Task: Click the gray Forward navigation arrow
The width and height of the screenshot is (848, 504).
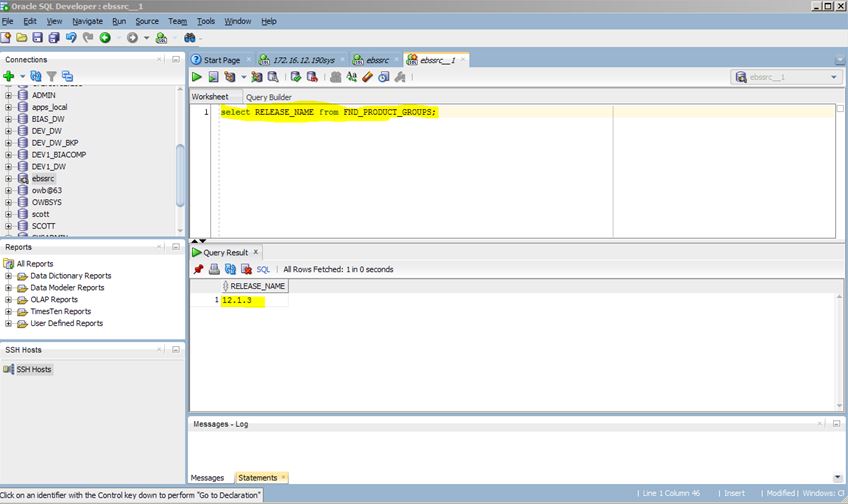Action: pos(132,37)
